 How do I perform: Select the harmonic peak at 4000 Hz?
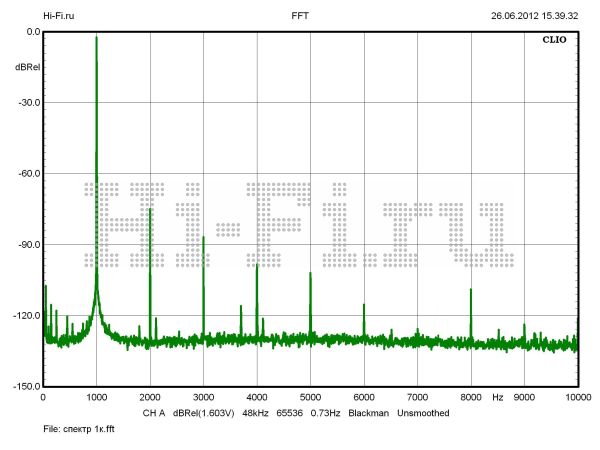(257, 266)
